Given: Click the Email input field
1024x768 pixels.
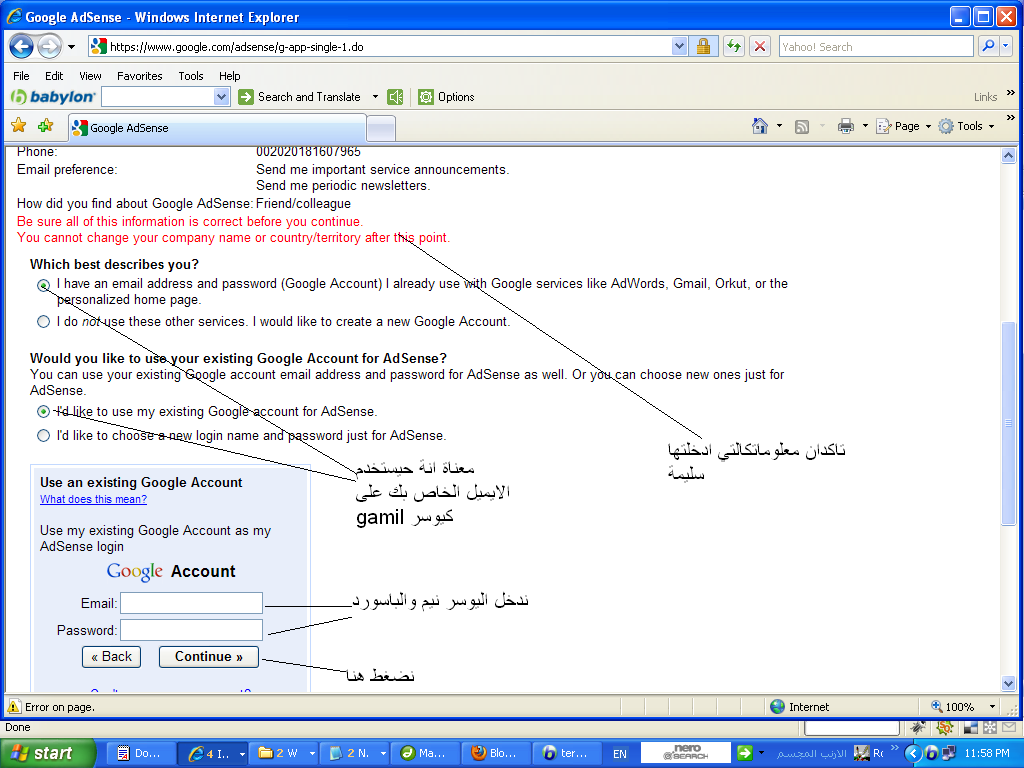Looking at the screenshot, I should pos(191,603).
